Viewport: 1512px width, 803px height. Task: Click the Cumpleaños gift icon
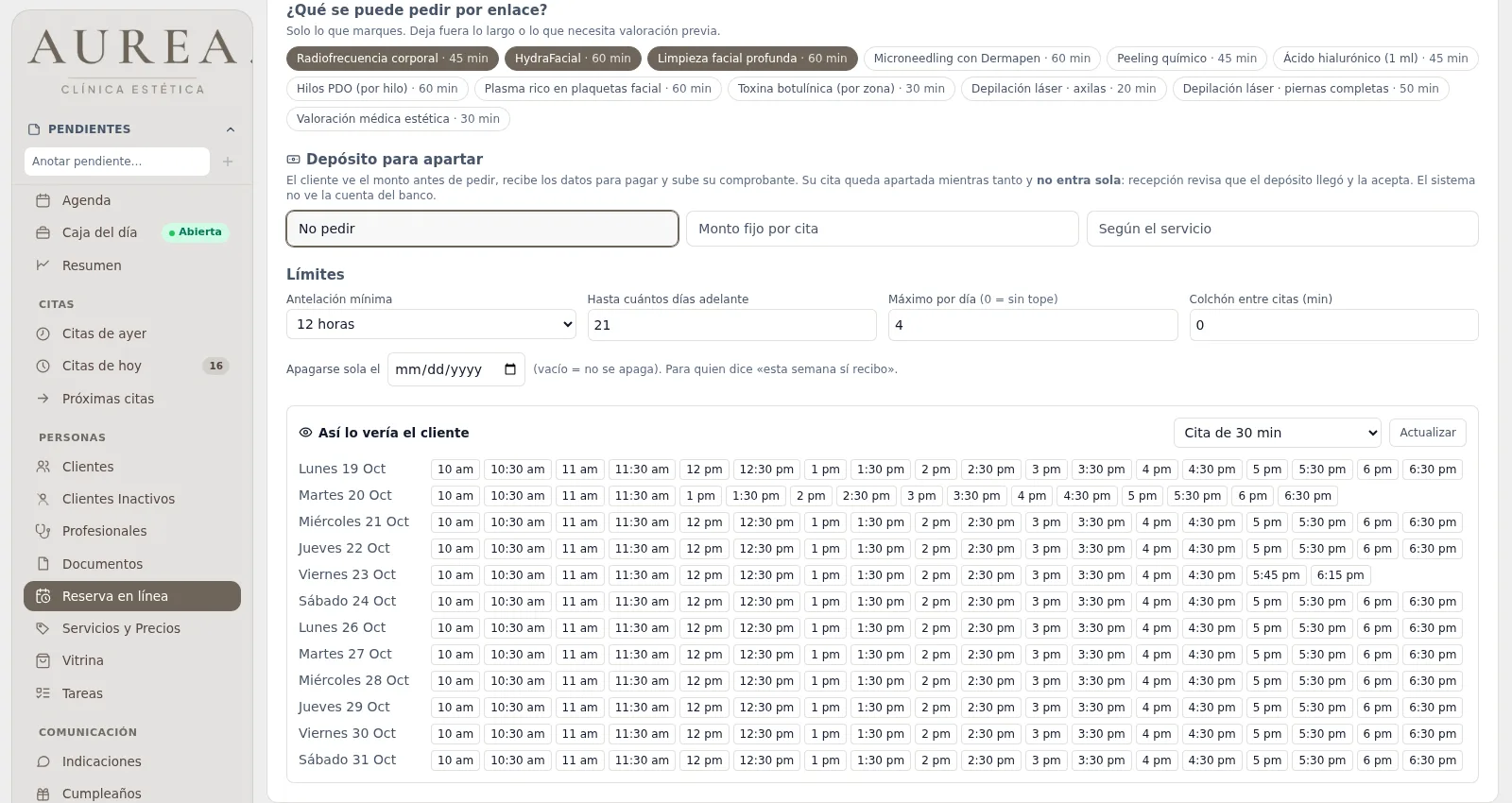[43, 794]
